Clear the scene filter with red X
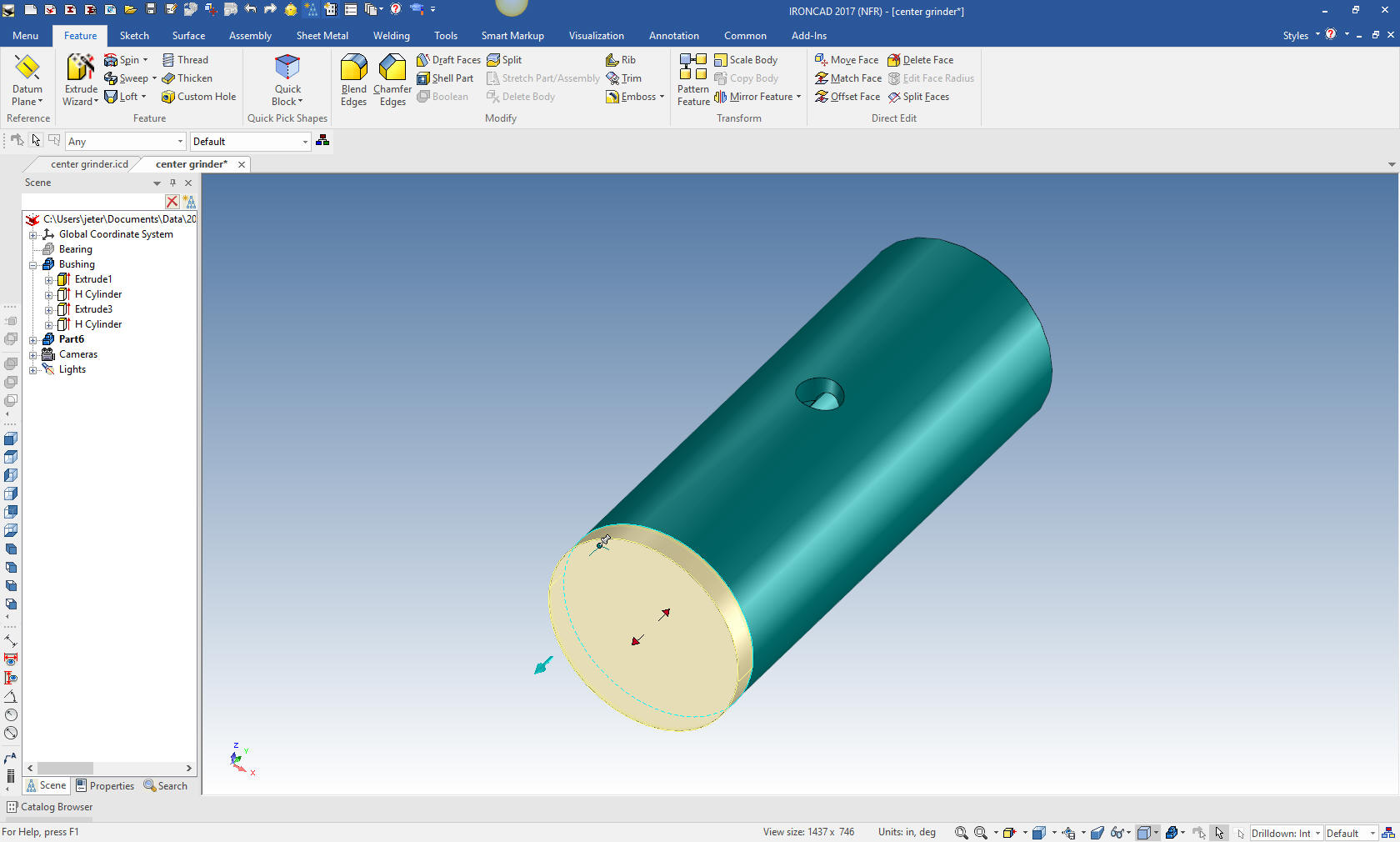Screen dimensions: 1400x842 click(x=172, y=202)
